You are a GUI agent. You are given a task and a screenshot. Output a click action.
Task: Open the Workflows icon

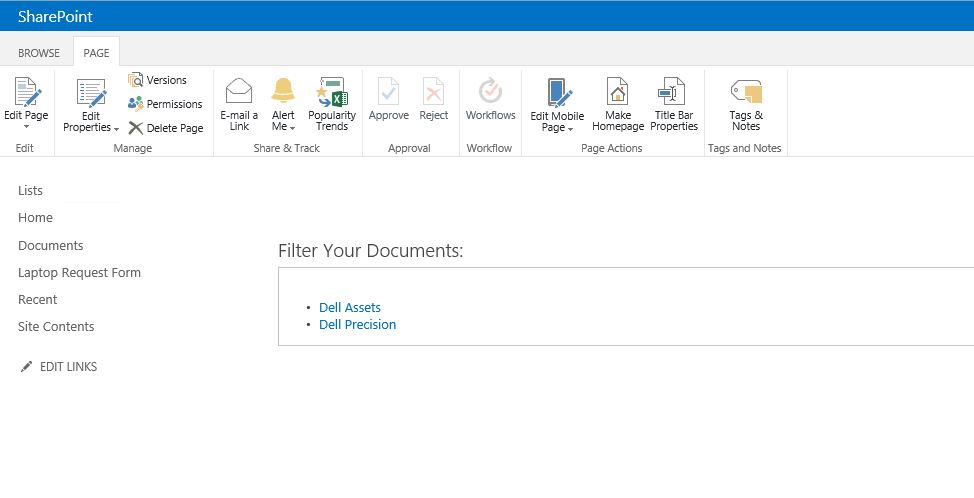coord(491,91)
